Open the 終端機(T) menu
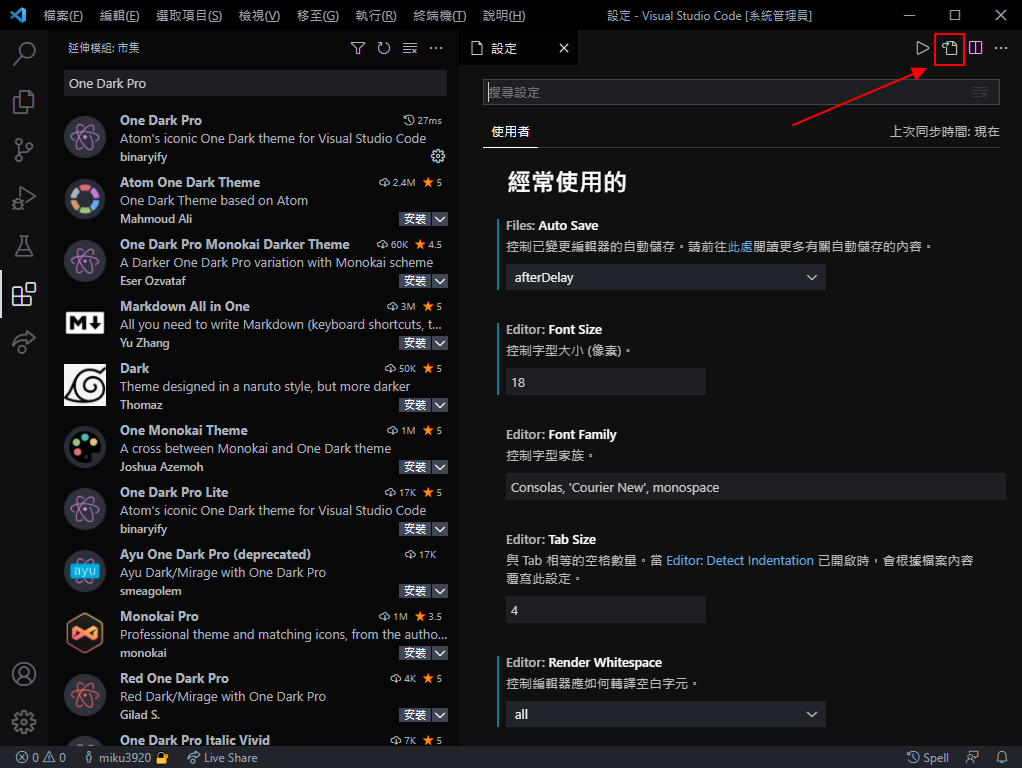 pos(440,16)
